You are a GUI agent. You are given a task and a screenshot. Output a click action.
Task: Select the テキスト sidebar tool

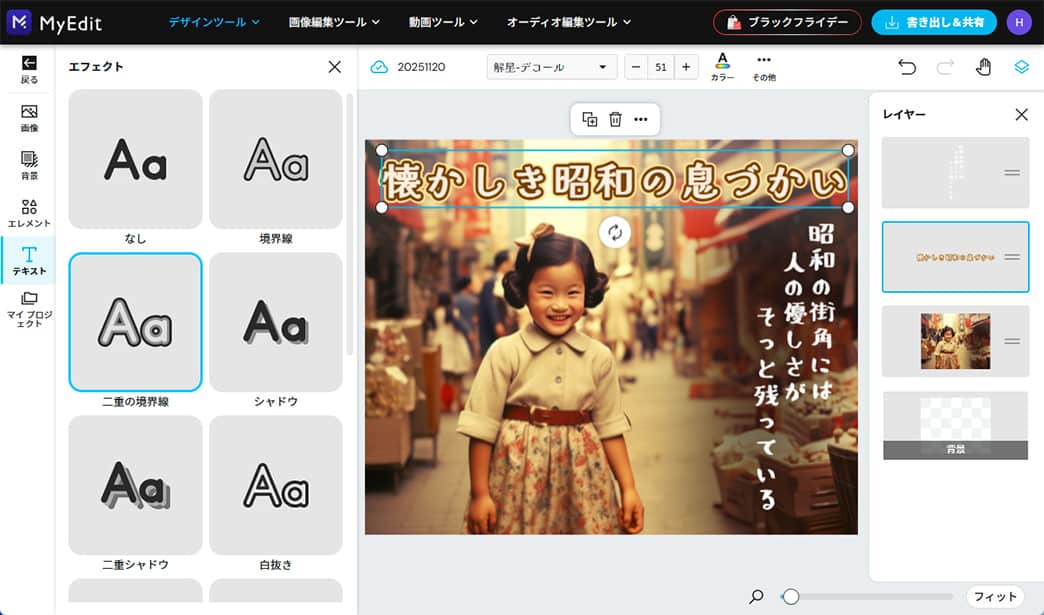[29, 260]
